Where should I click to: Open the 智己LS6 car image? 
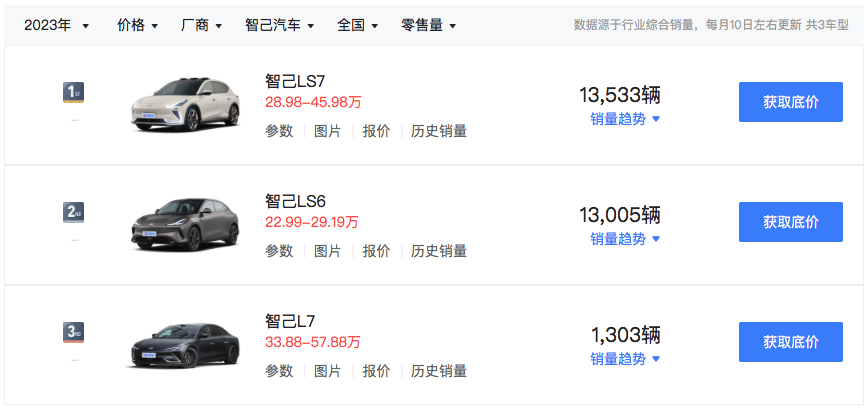pyautogui.click(x=186, y=223)
